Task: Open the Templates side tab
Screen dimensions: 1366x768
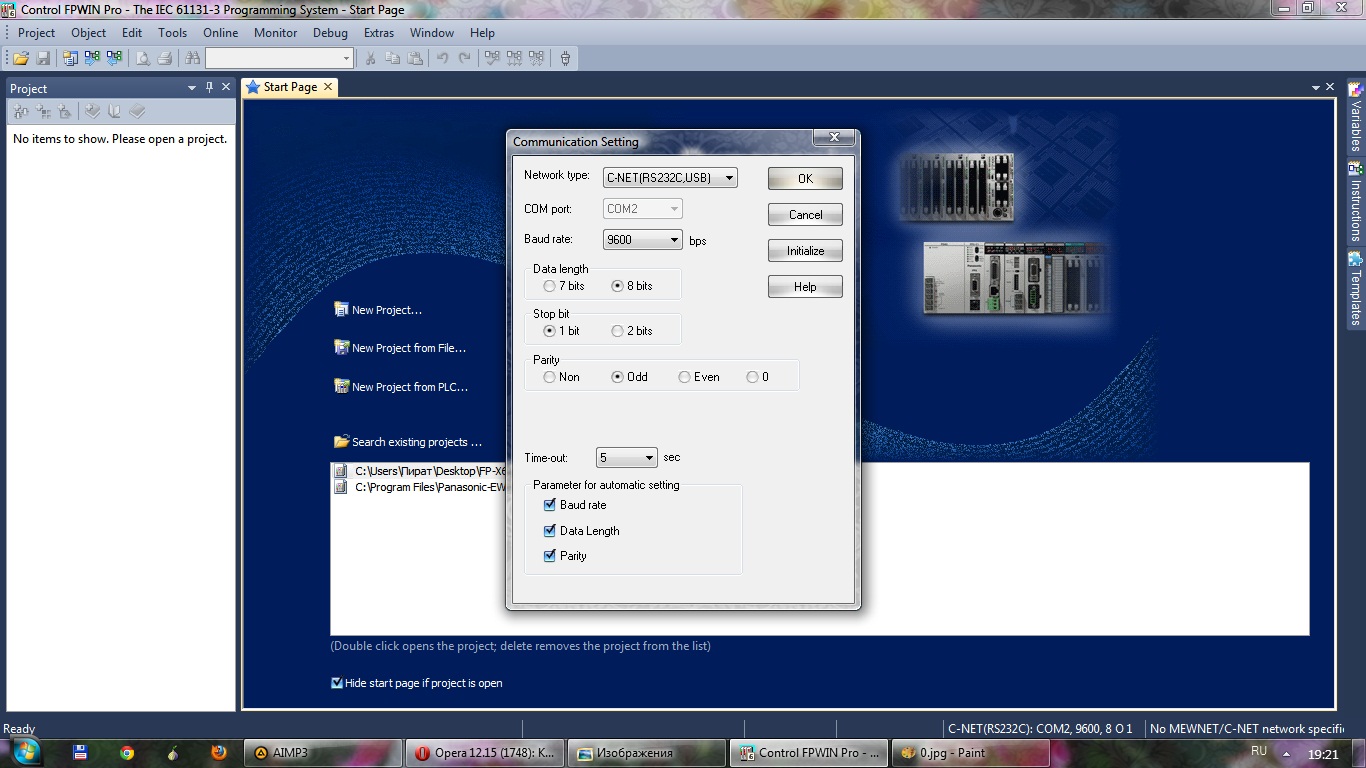Action: (x=1356, y=289)
